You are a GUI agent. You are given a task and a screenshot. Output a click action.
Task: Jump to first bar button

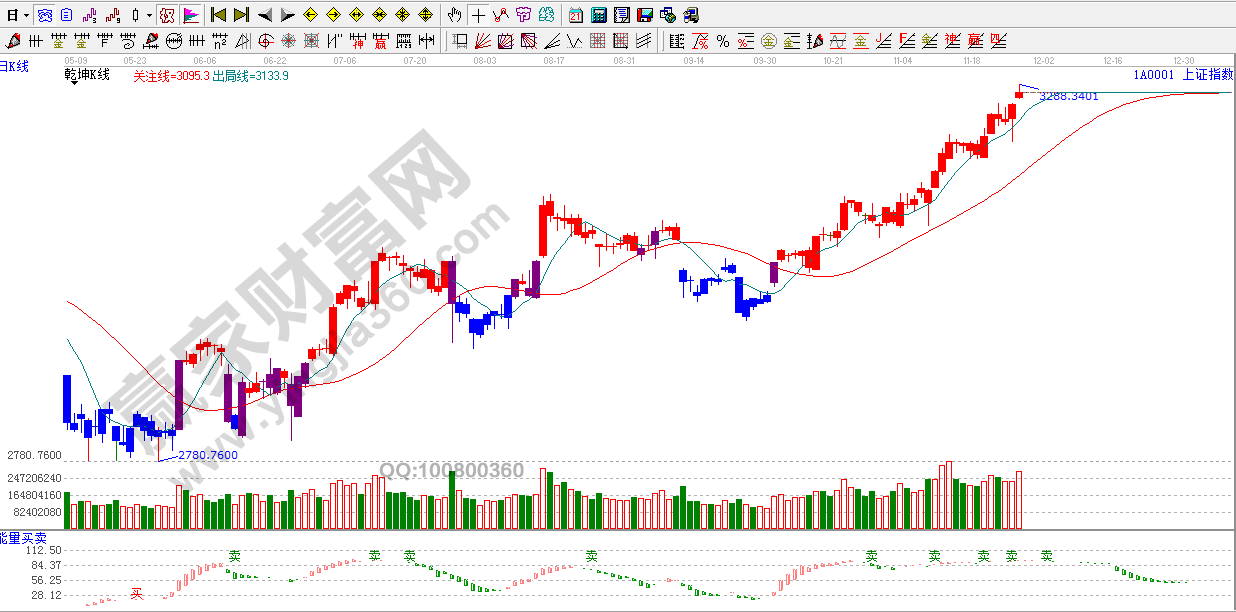click(x=218, y=15)
